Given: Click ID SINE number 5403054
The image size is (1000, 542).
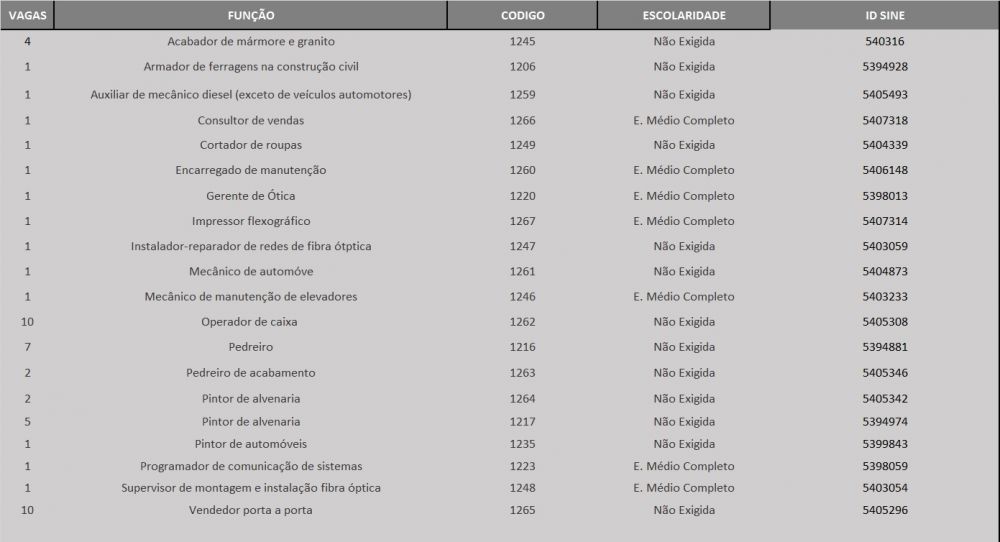Looking at the screenshot, I should pyautogui.click(x=884, y=488).
